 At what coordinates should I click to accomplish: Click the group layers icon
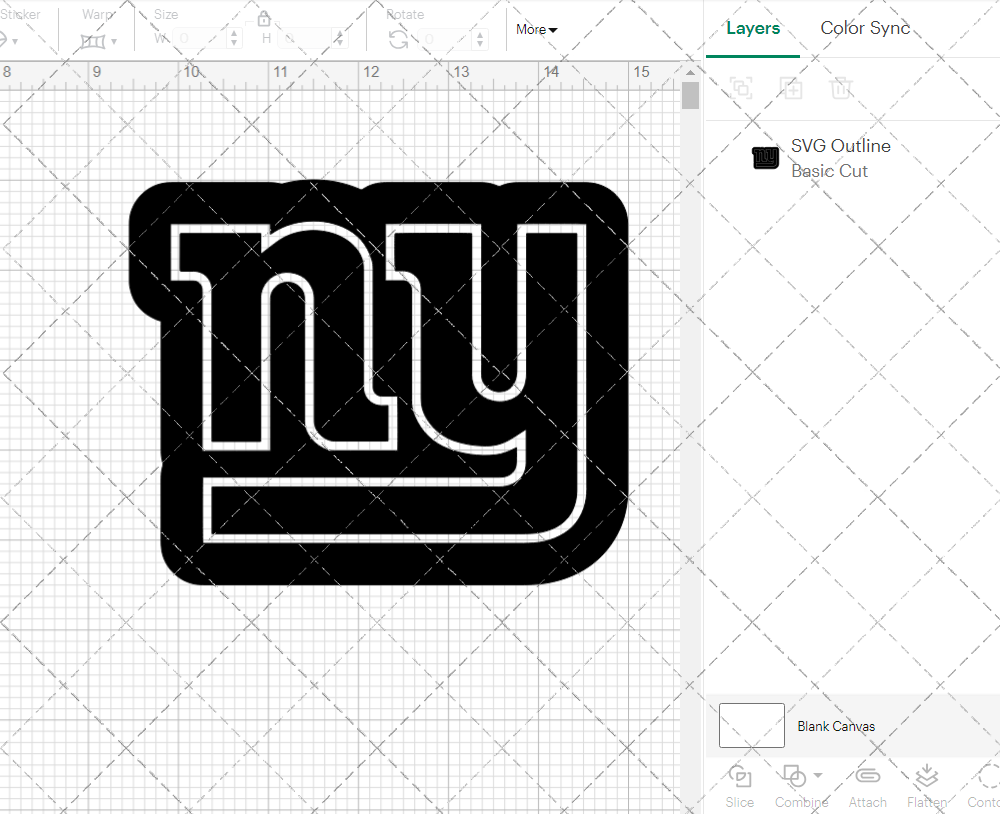pos(740,88)
